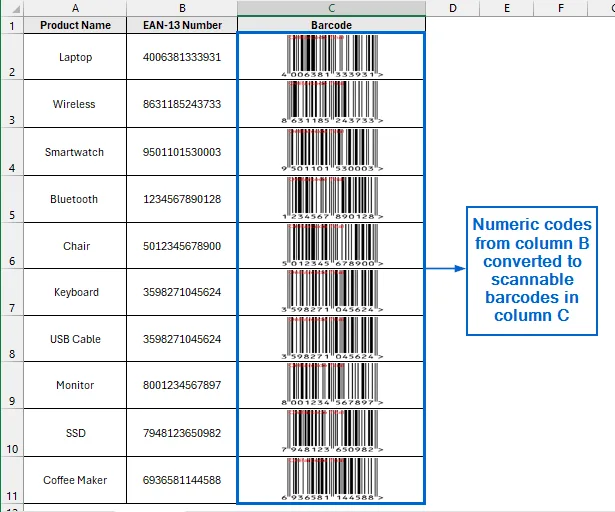Click the cell containing 8631185243733

click(182, 104)
